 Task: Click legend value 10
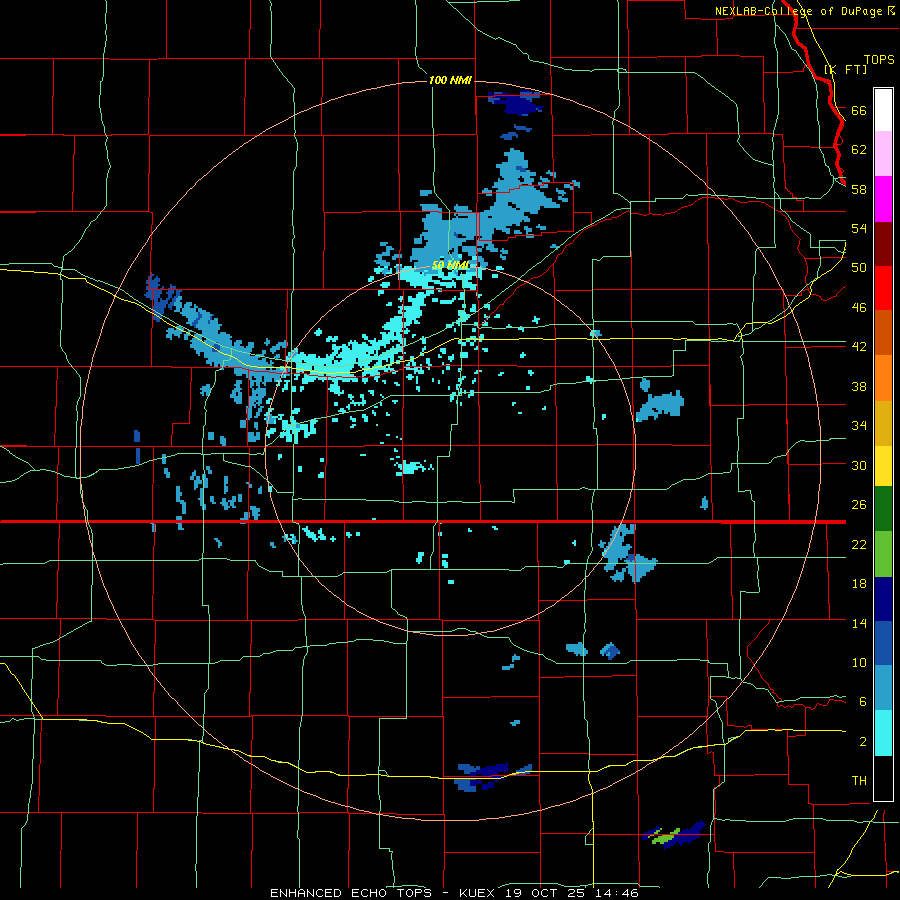pyautogui.click(x=859, y=663)
